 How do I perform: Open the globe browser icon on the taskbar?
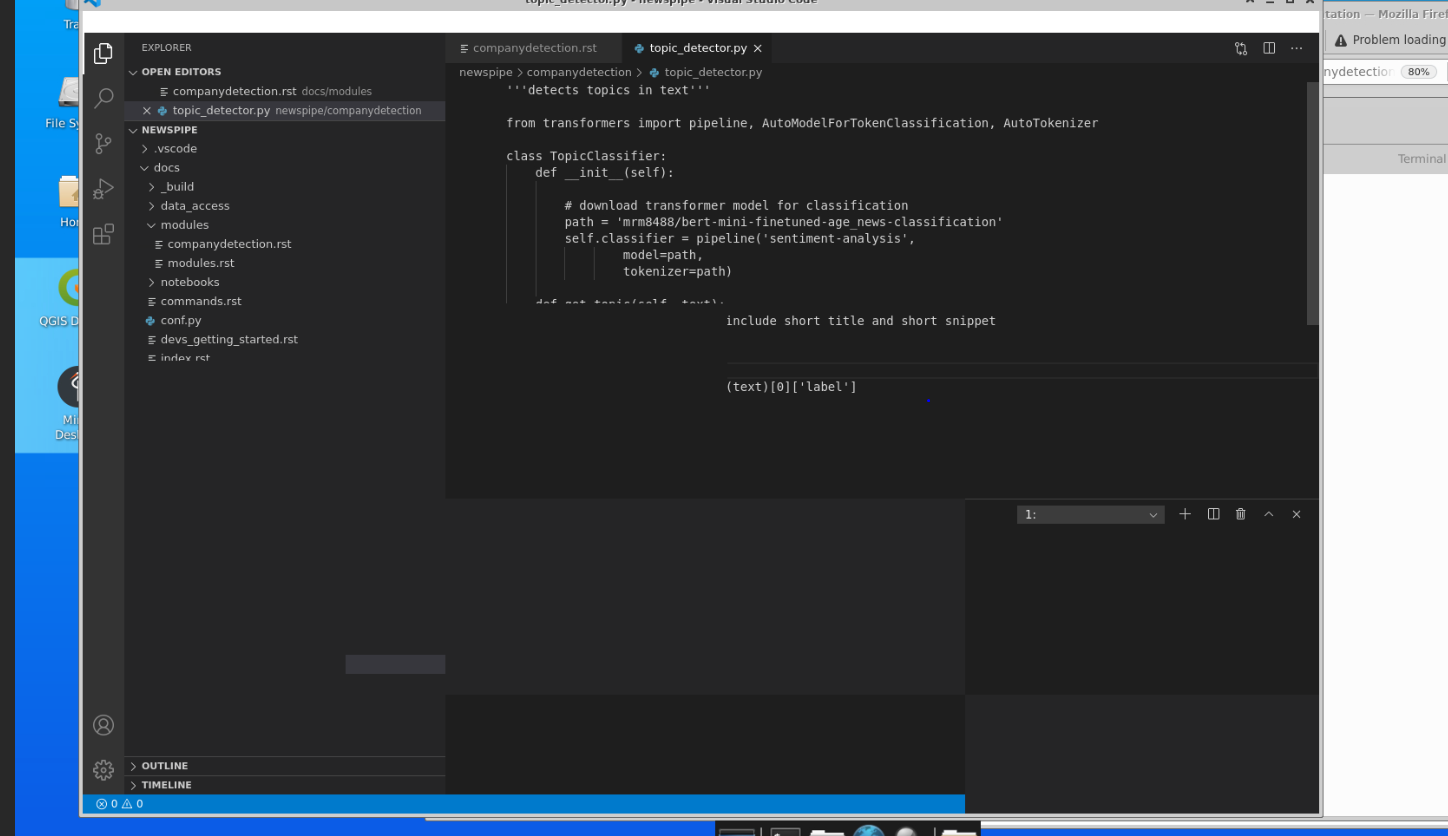868,830
